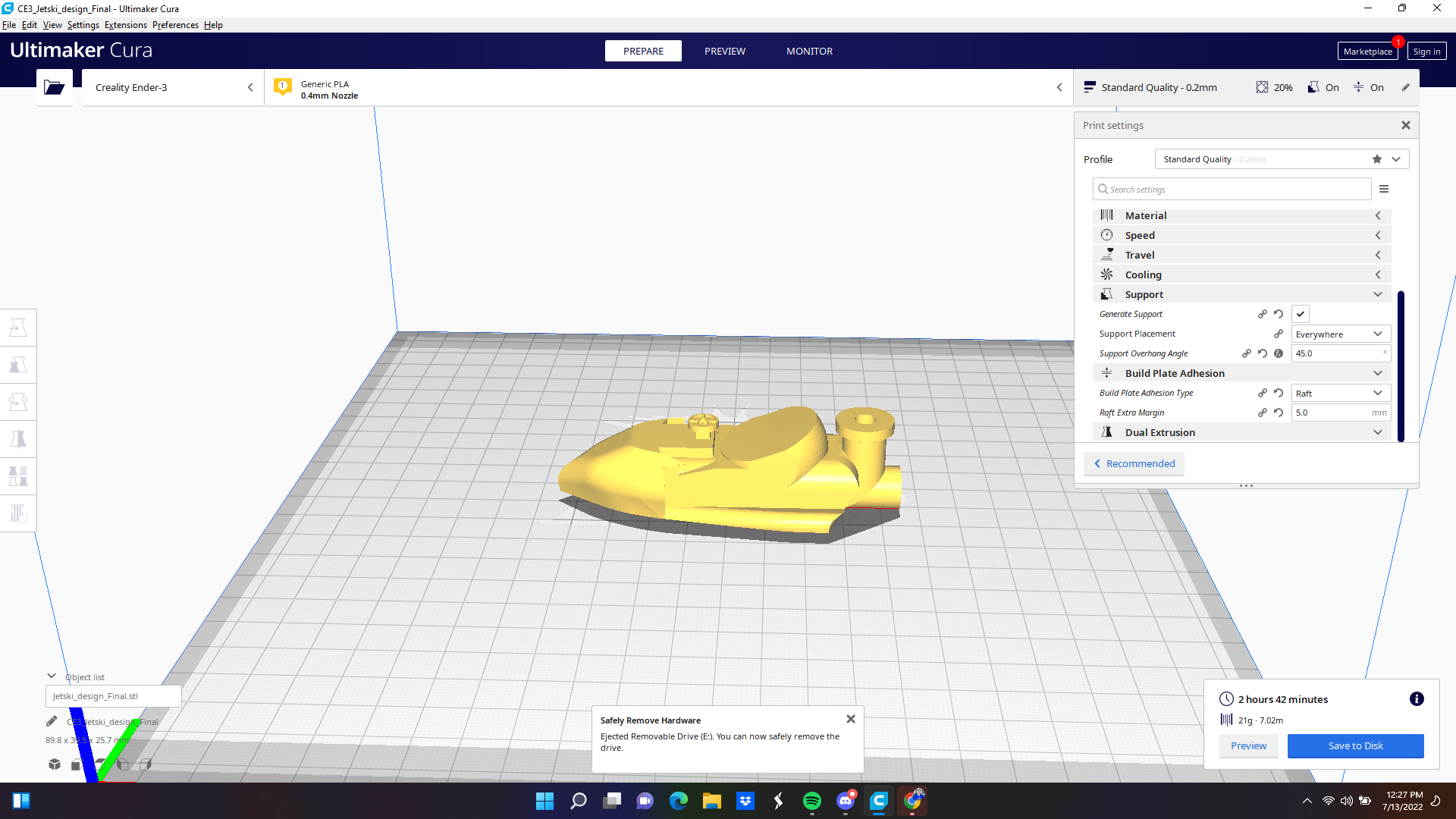Open the Settings menu
Viewport: 1456px width, 819px height.
click(x=83, y=25)
